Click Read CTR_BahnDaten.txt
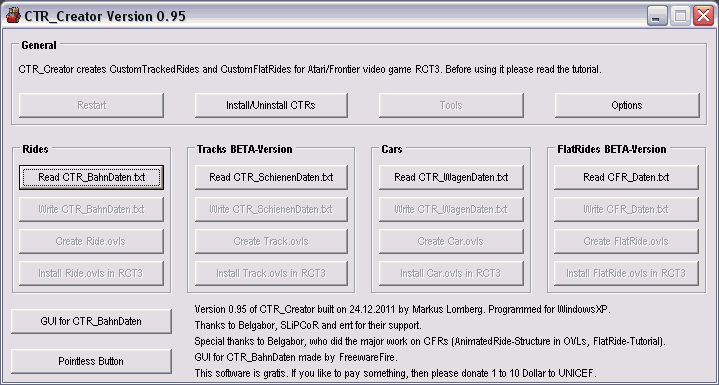The image size is (719, 385). 91,177
